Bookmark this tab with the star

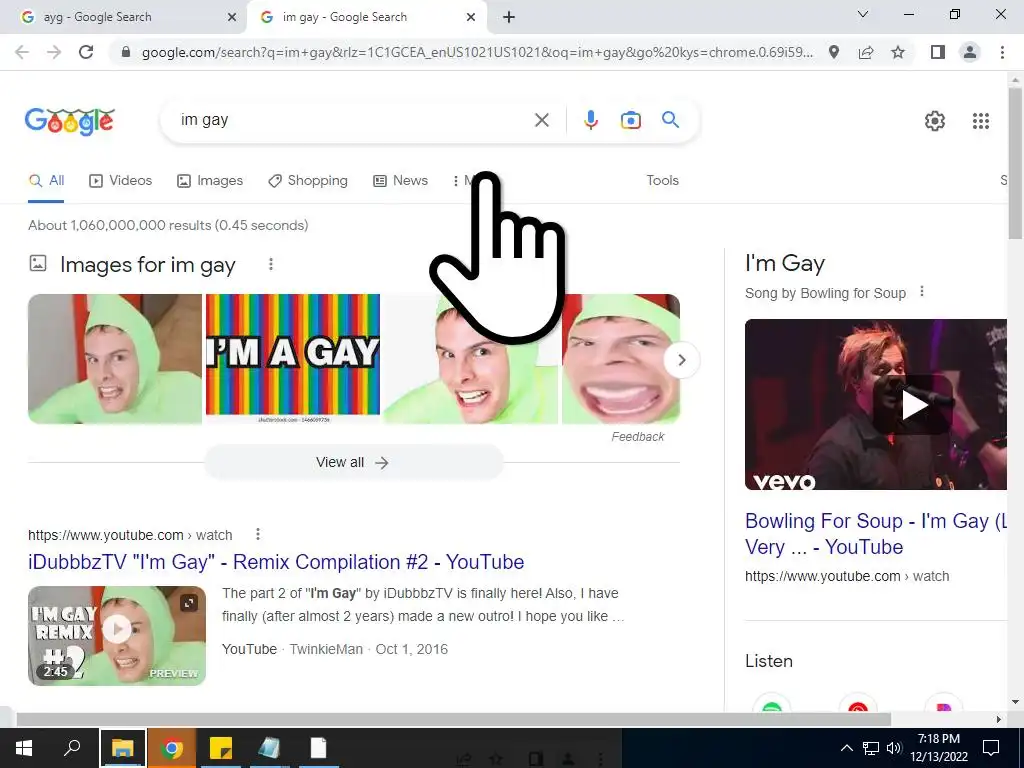[898, 52]
